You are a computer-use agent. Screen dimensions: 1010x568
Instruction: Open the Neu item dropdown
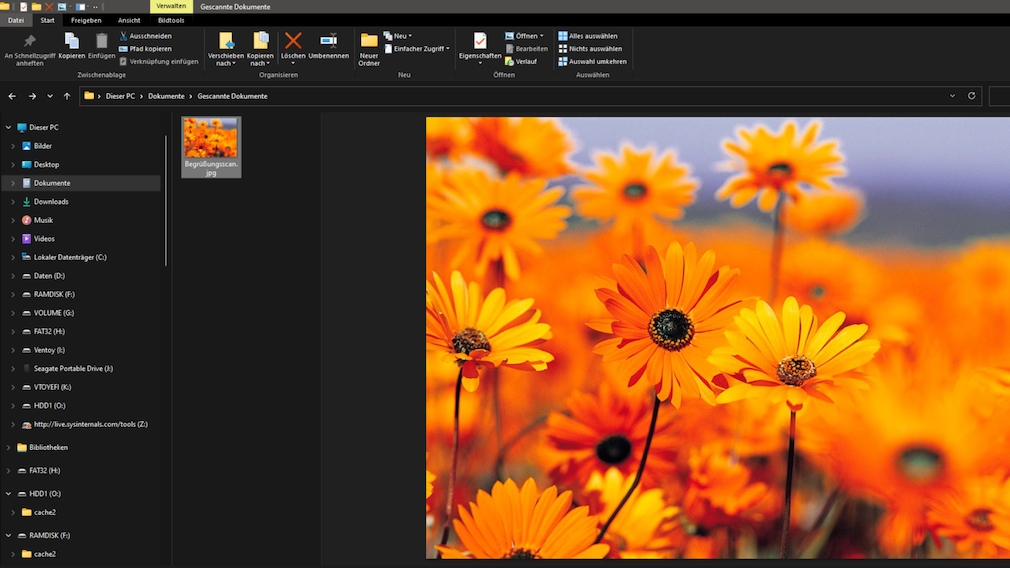[398, 36]
